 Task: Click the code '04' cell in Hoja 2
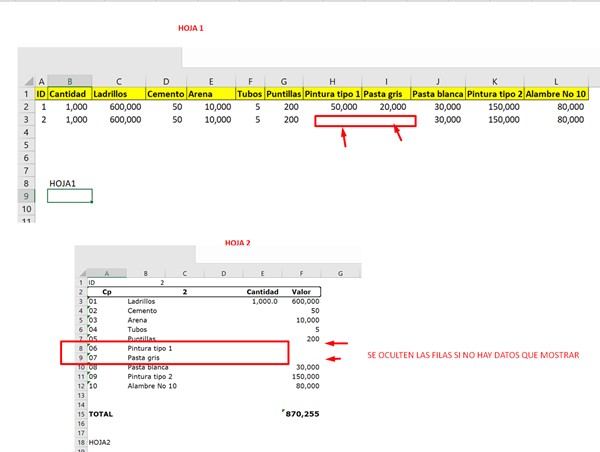(107, 330)
